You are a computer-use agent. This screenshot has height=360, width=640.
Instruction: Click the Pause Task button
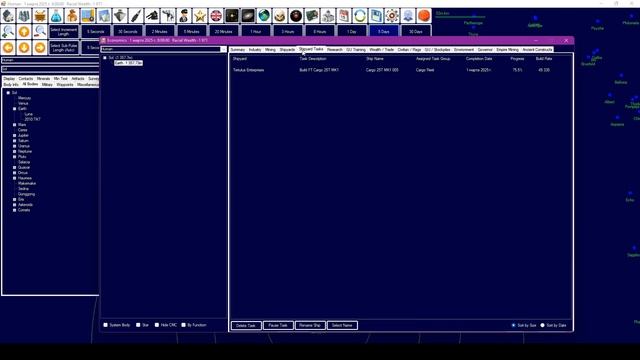278,325
